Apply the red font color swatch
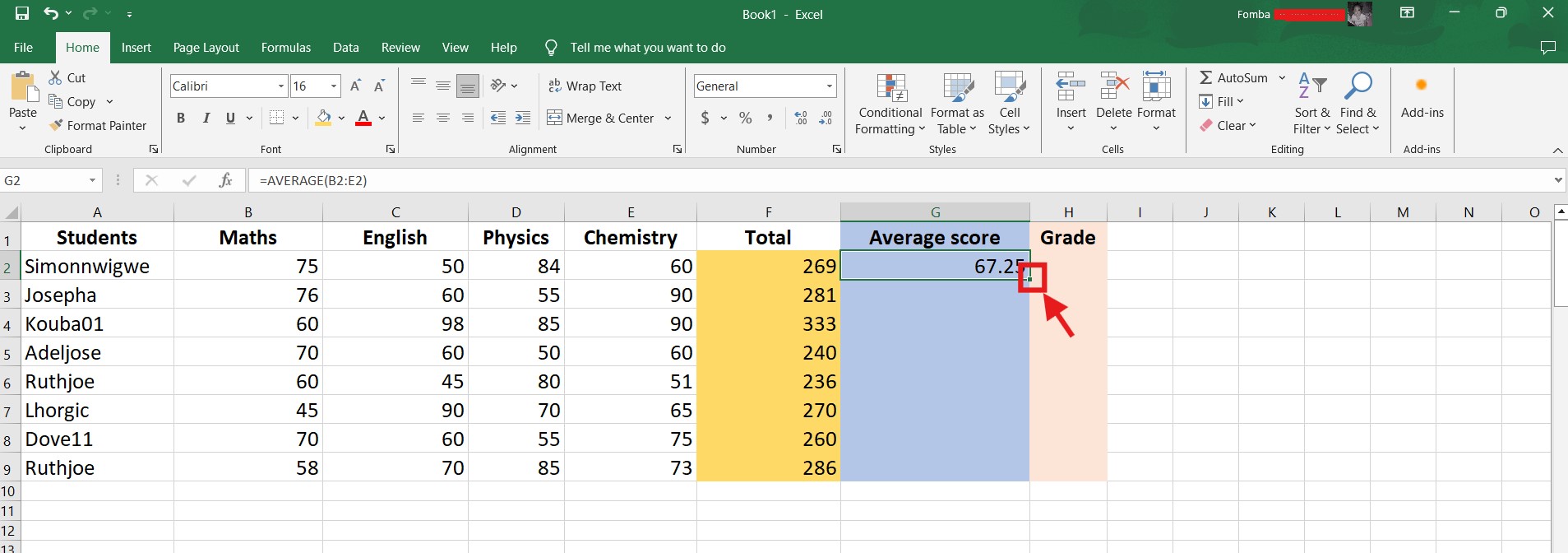Image resolution: width=1568 pixels, height=553 pixels. 363,118
